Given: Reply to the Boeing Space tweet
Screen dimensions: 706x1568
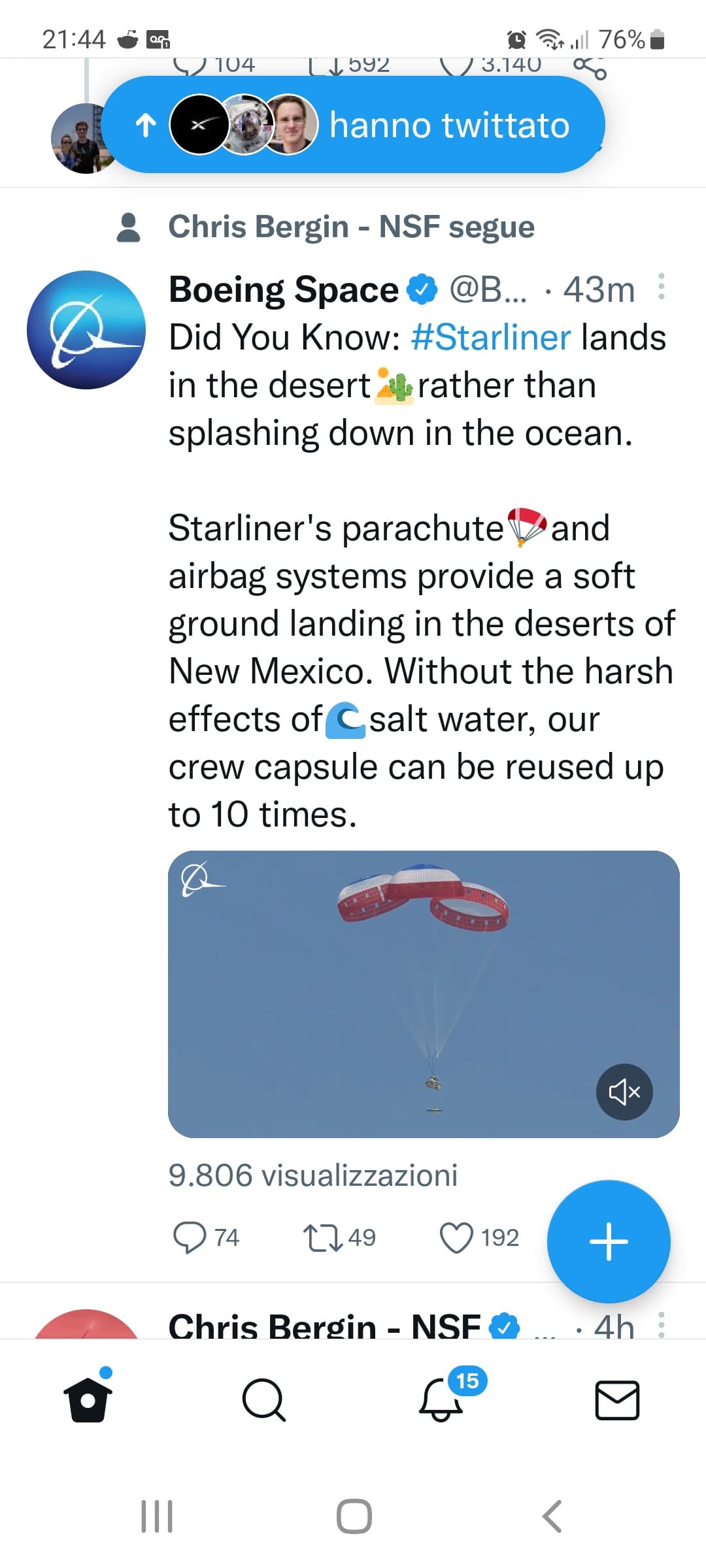Looking at the screenshot, I should tap(189, 1238).
